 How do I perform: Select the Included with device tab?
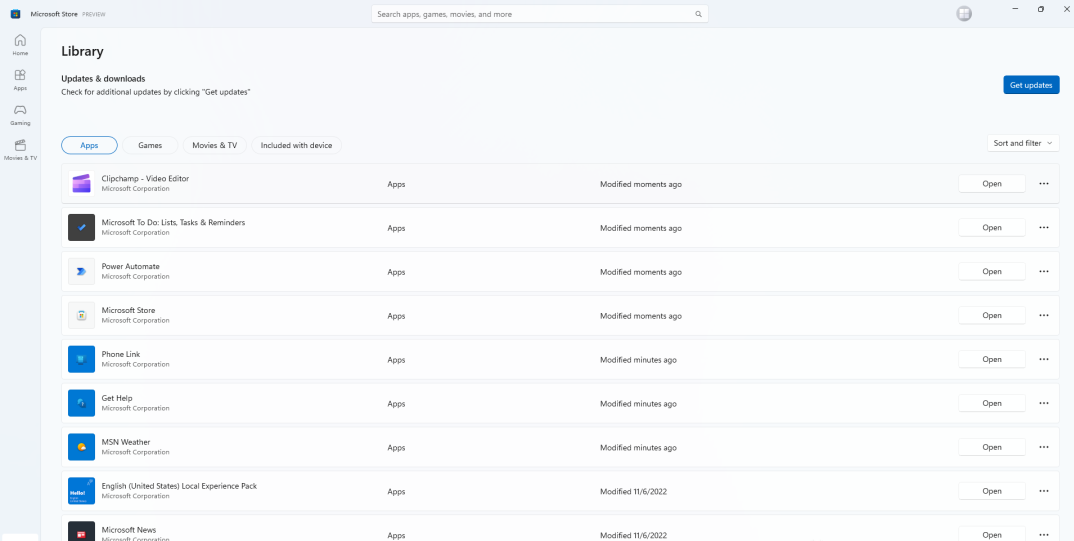pyautogui.click(x=296, y=145)
